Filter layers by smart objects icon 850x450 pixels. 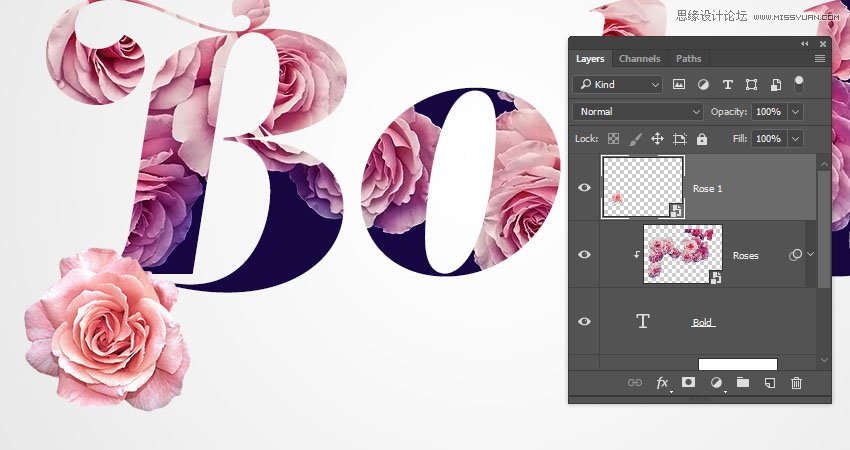(776, 85)
